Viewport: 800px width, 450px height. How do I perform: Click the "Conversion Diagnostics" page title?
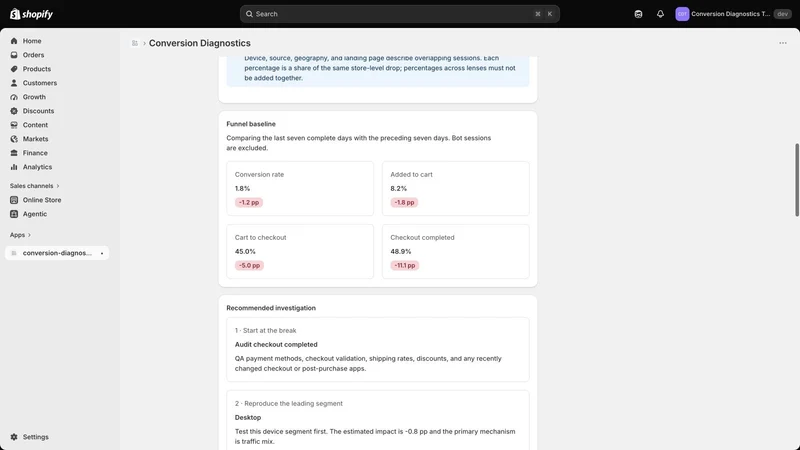pos(199,43)
